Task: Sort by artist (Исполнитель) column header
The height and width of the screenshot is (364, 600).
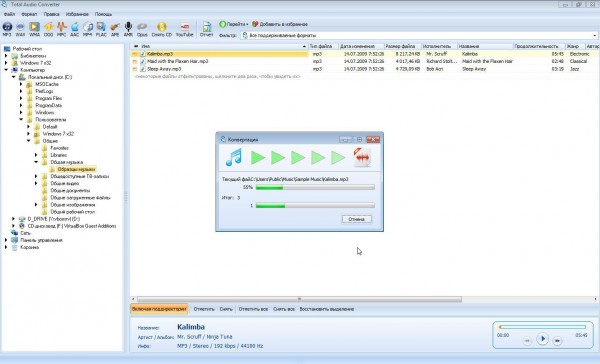Action: tap(439, 46)
